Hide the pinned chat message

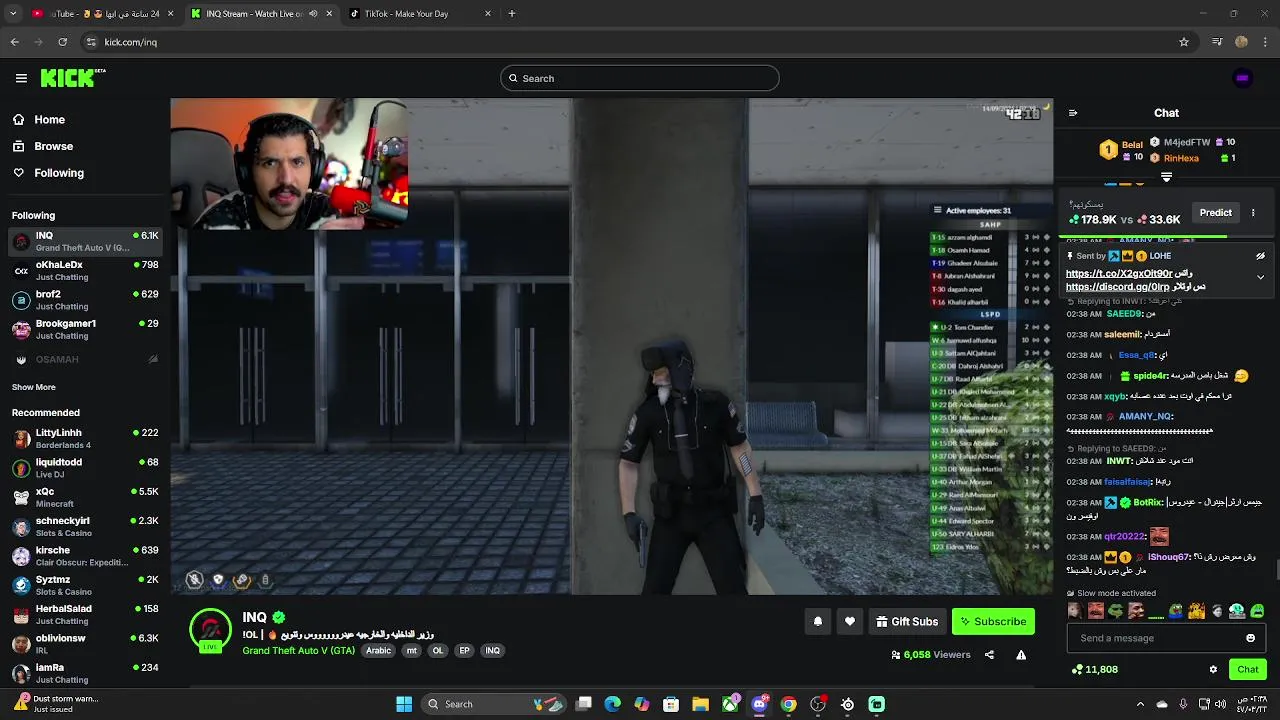pyautogui.click(x=1260, y=256)
